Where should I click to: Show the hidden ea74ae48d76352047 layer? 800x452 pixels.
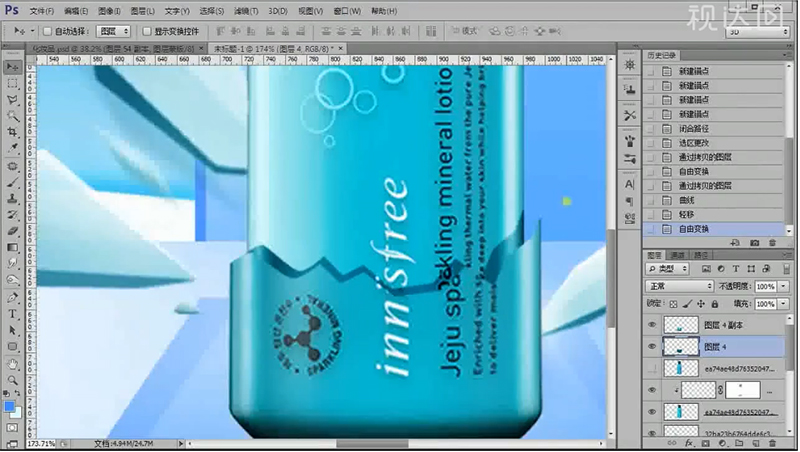(x=652, y=368)
